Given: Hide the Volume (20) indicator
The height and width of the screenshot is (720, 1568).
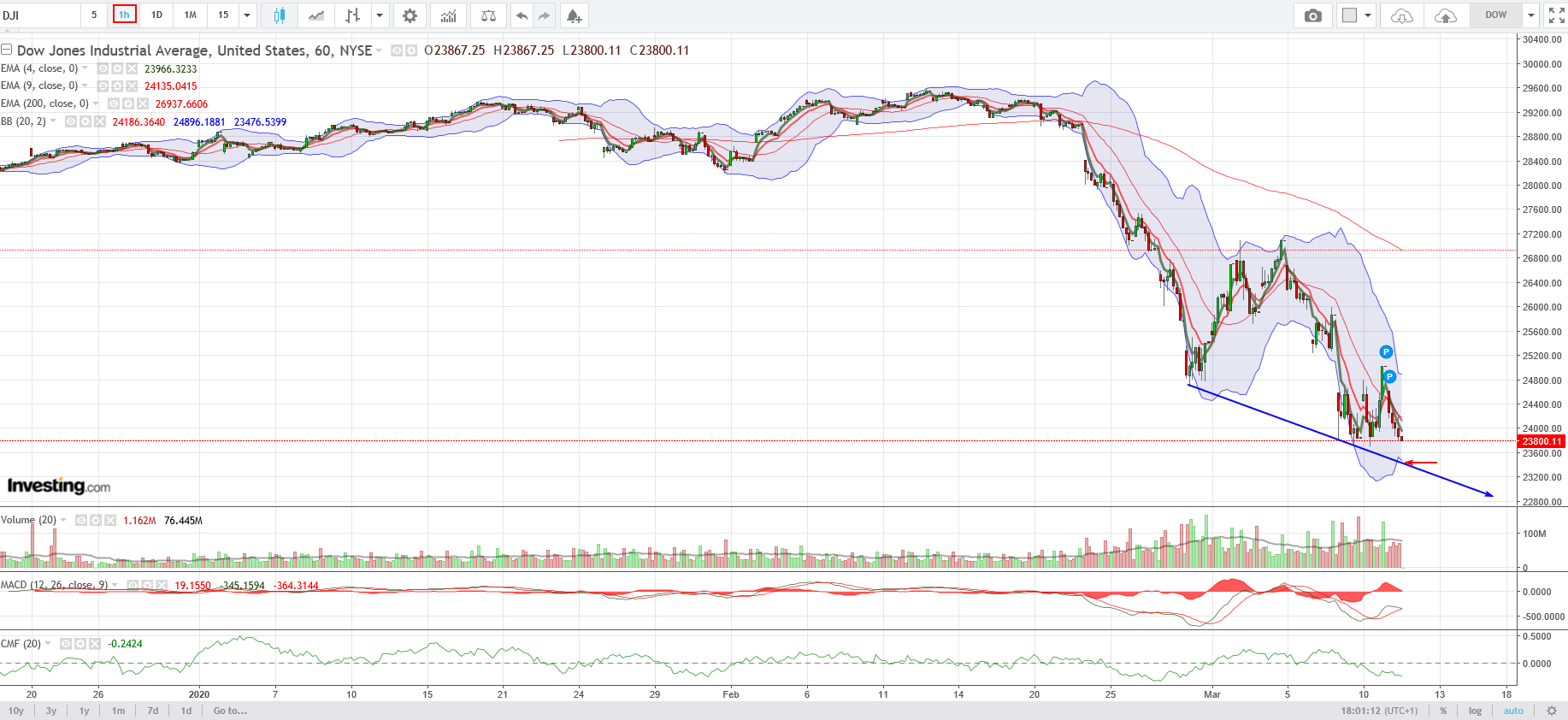Looking at the screenshot, I should (x=81, y=520).
